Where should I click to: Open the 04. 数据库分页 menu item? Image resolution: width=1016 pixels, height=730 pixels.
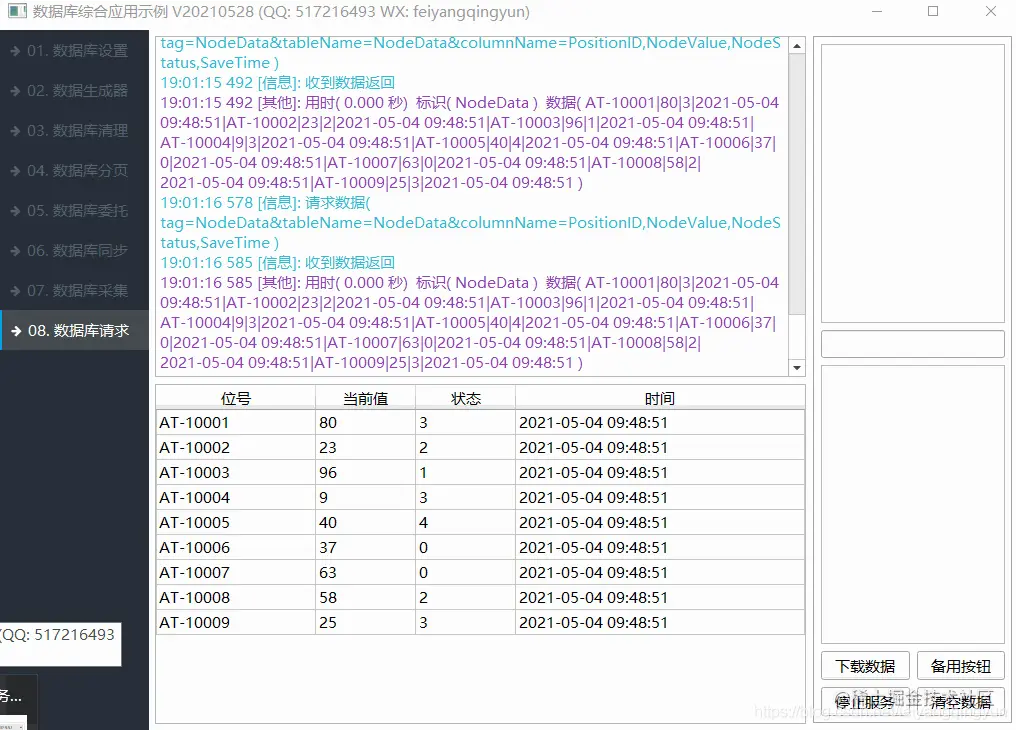(74, 171)
